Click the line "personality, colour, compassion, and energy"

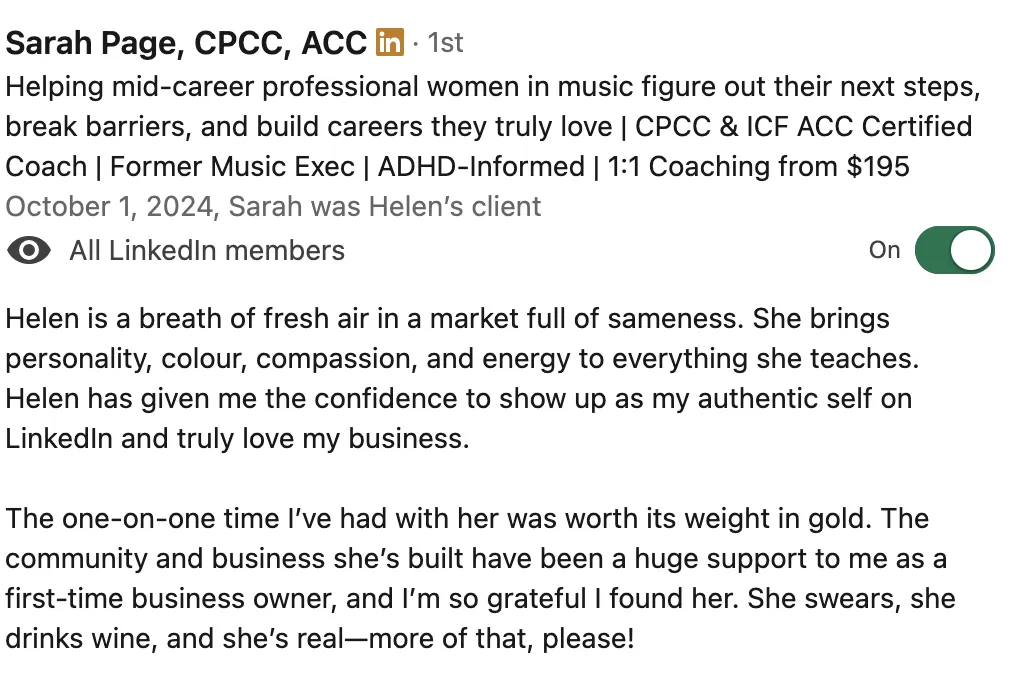coord(462,359)
